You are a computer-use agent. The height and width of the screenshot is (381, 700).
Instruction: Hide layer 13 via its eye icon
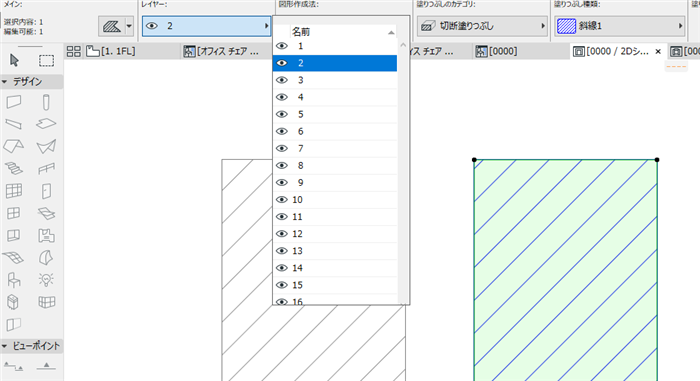(282, 251)
